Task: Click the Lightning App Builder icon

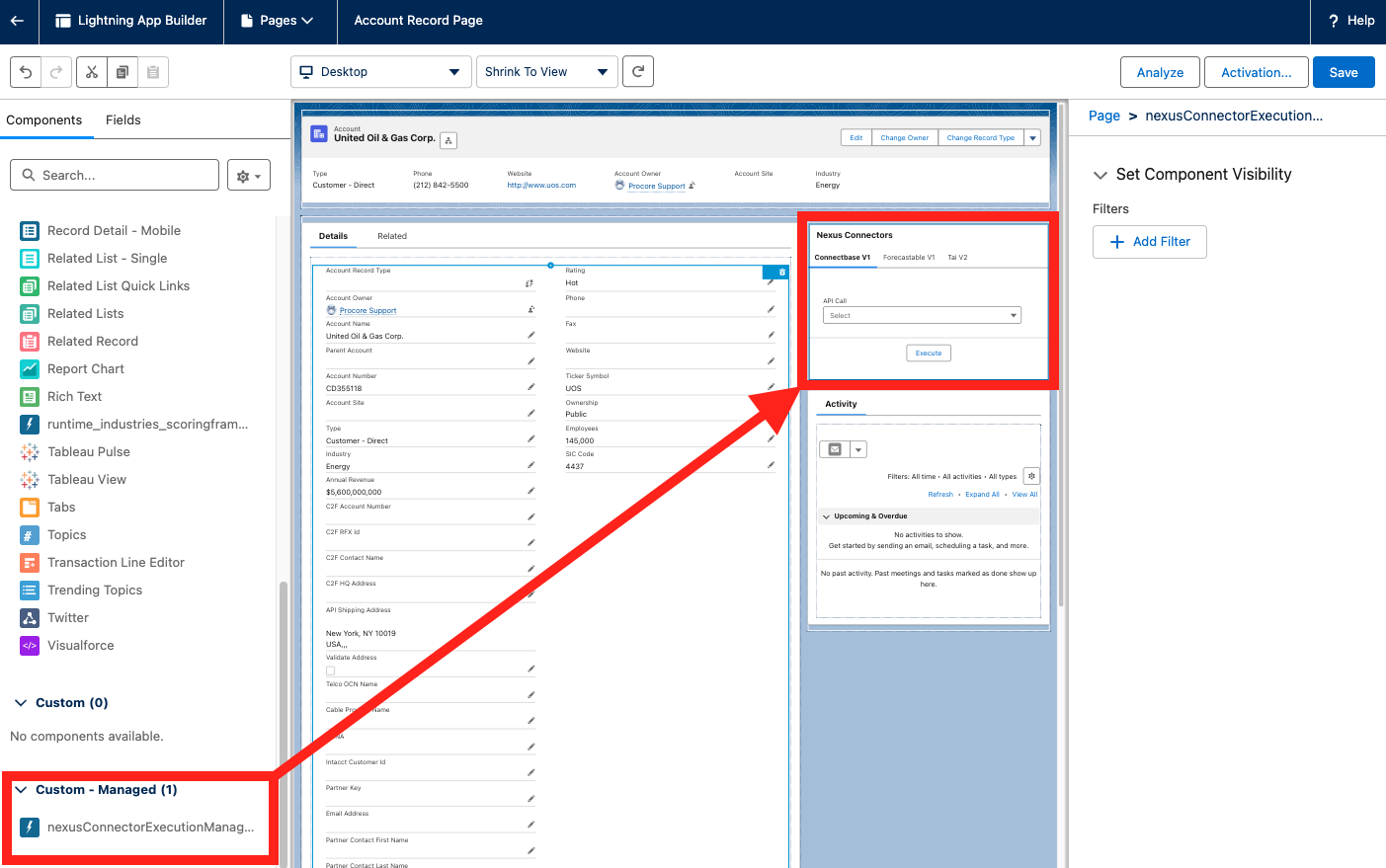Action: coord(63,21)
